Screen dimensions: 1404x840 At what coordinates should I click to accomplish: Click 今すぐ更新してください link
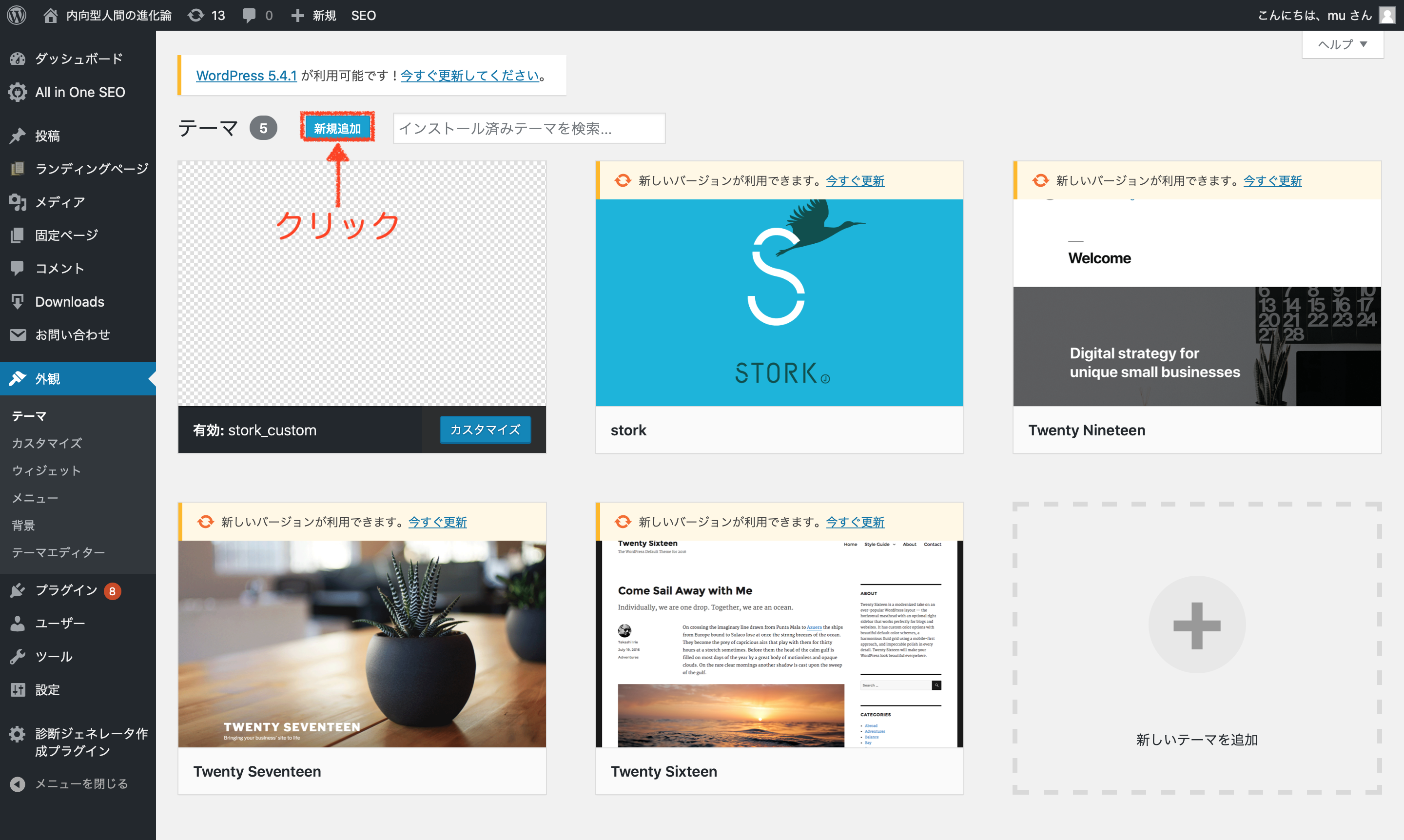(x=469, y=75)
